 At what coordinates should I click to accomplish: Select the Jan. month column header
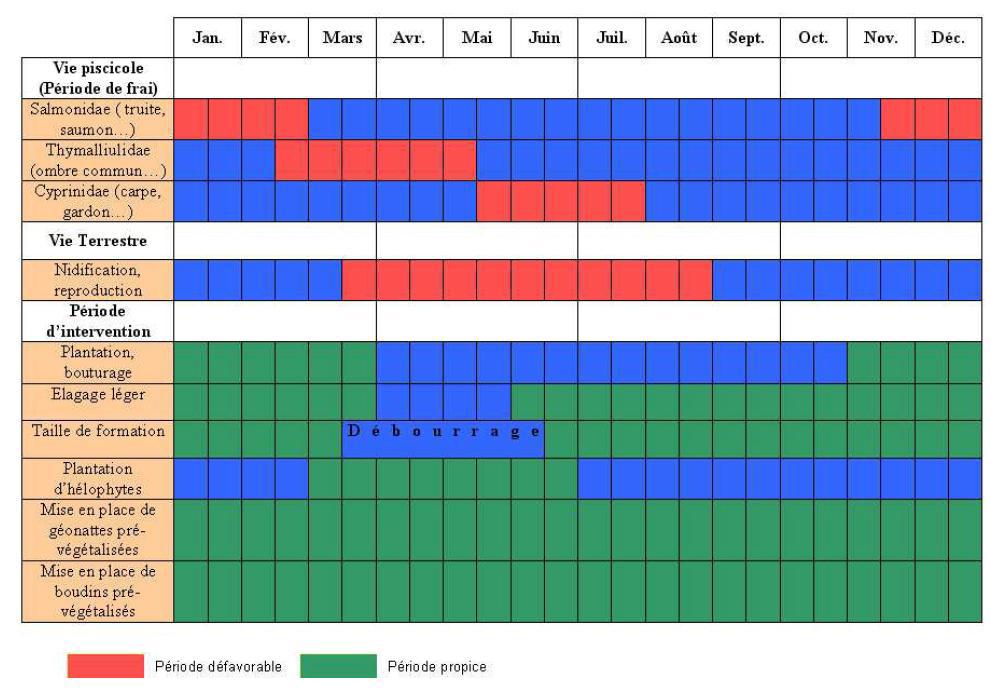208,39
